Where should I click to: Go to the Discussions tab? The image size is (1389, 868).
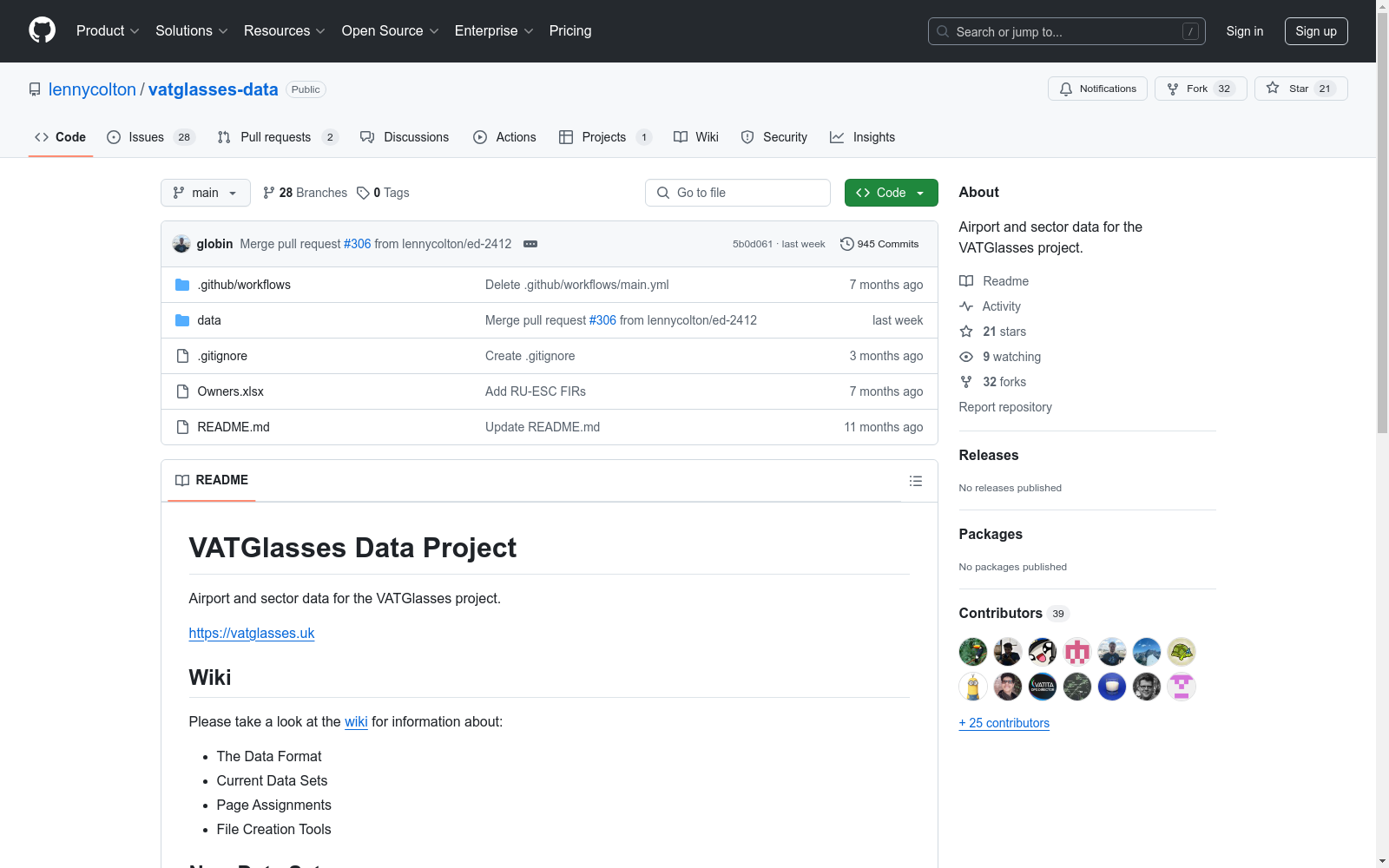coord(405,137)
